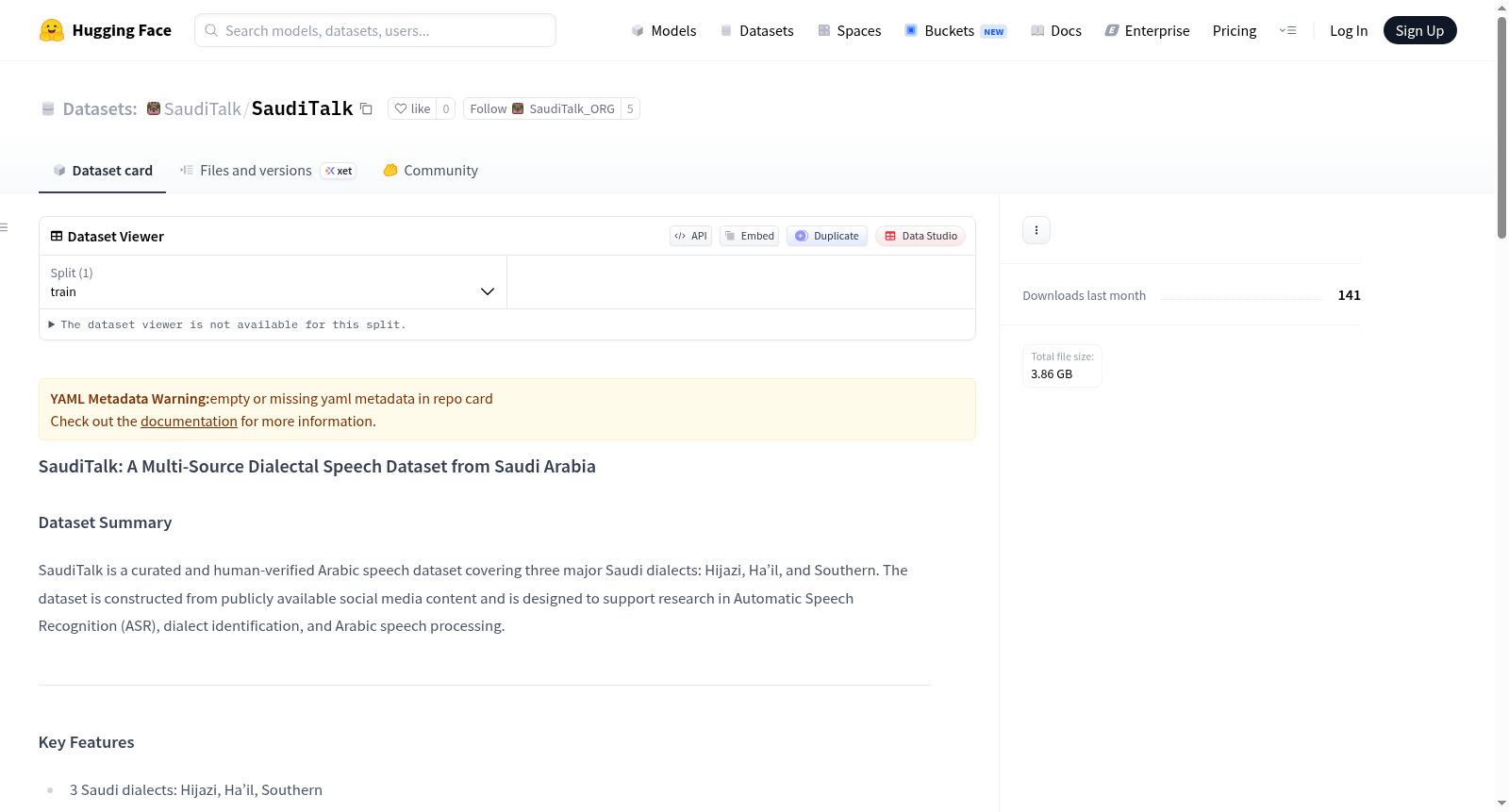Viewport: 1509px width, 812px height.
Task: Click the page vertical scrollbar
Action: 1501,127
